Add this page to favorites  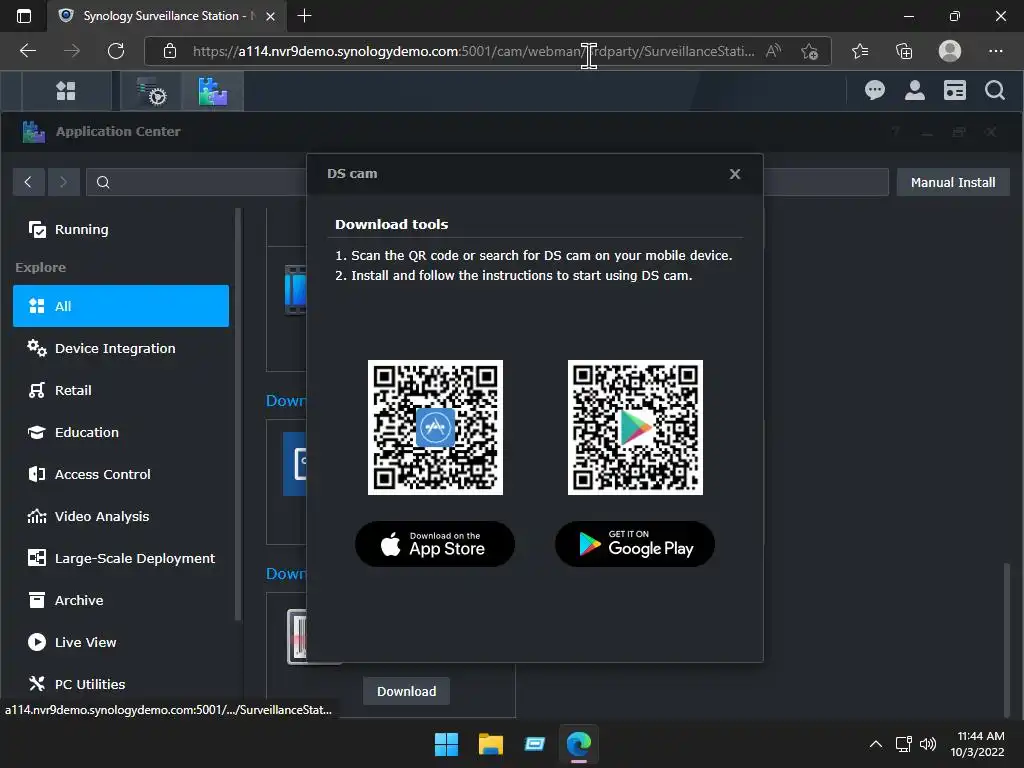tap(809, 51)
